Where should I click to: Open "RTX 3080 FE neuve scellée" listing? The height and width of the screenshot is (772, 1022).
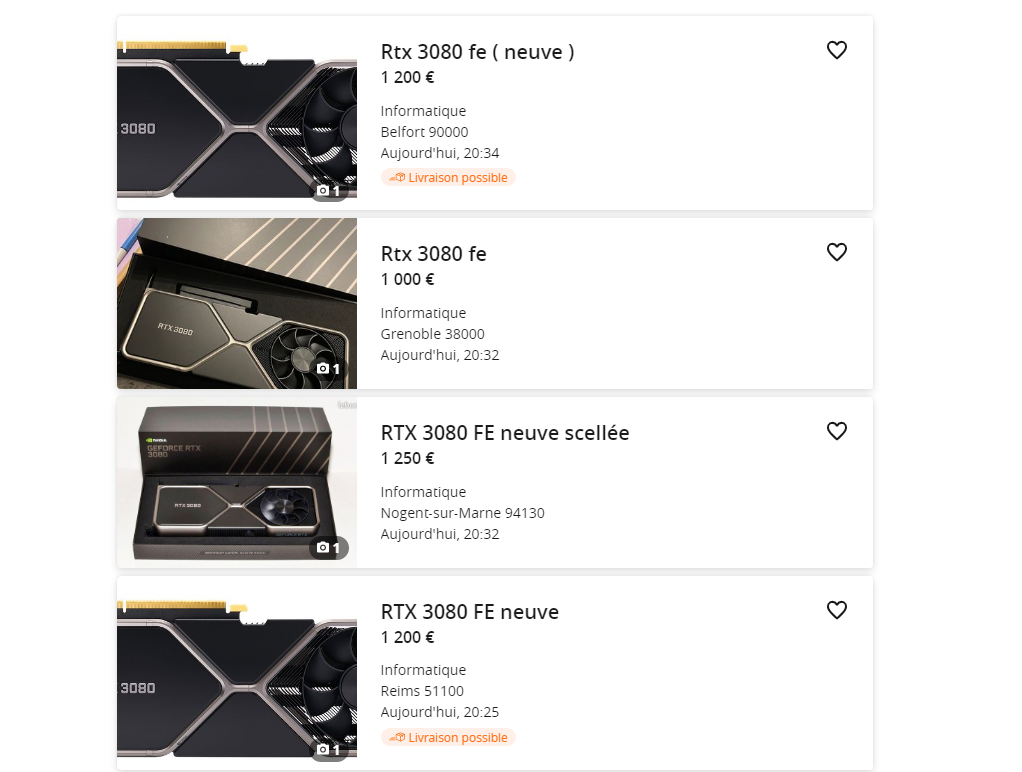pos(505,433)
